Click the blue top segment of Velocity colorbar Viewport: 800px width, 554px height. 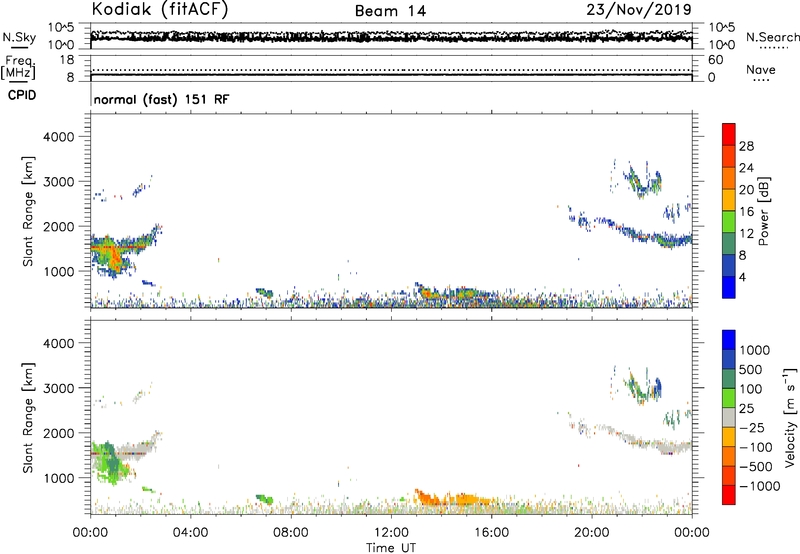(729, 340)
